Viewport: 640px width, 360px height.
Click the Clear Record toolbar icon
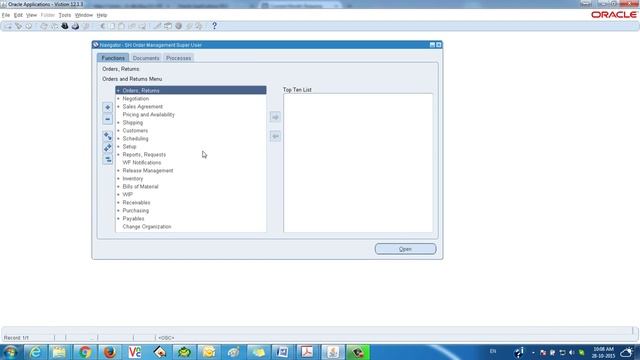(x=132, y=26)
